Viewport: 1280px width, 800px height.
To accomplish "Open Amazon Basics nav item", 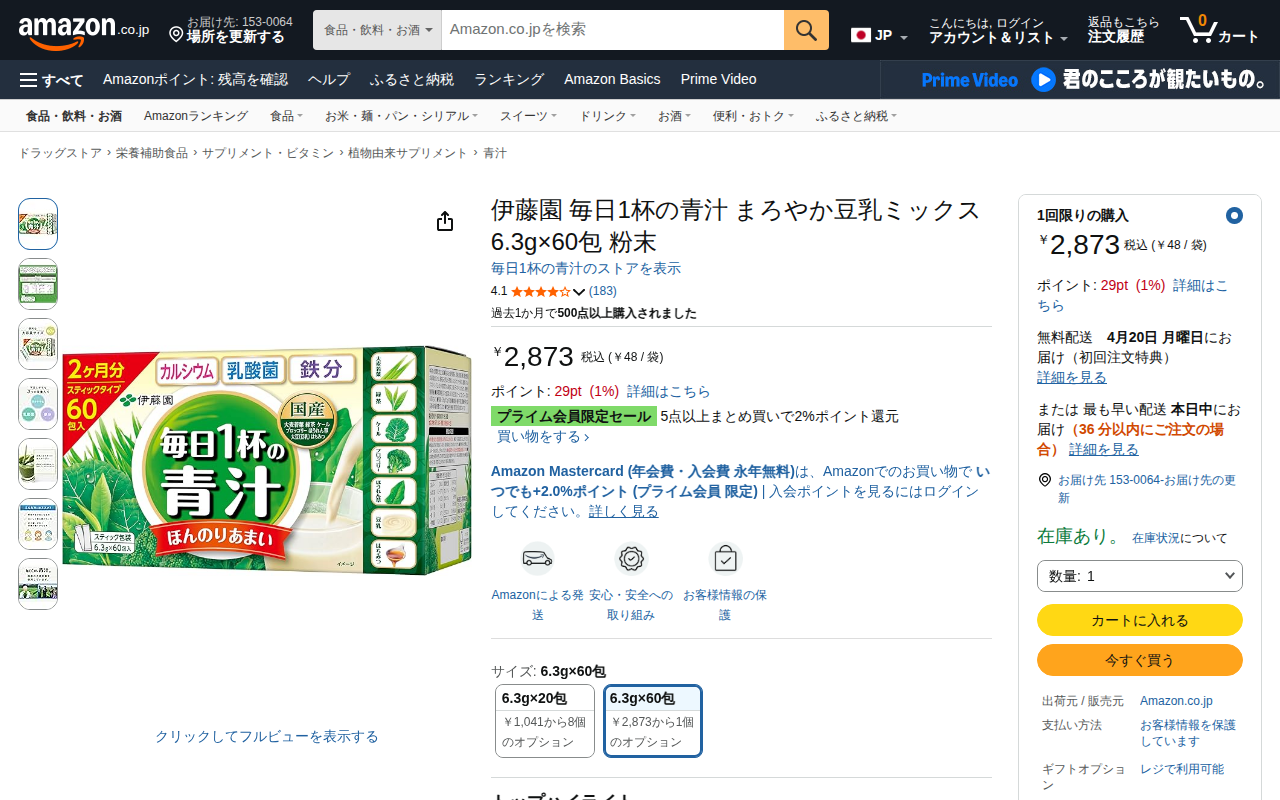I will (612, 80).
